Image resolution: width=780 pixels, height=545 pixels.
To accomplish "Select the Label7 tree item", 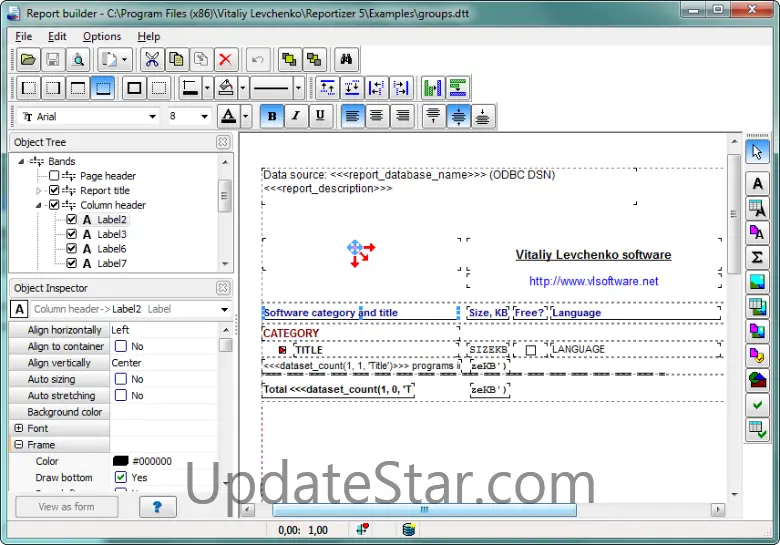I will (x=111, y=263).
